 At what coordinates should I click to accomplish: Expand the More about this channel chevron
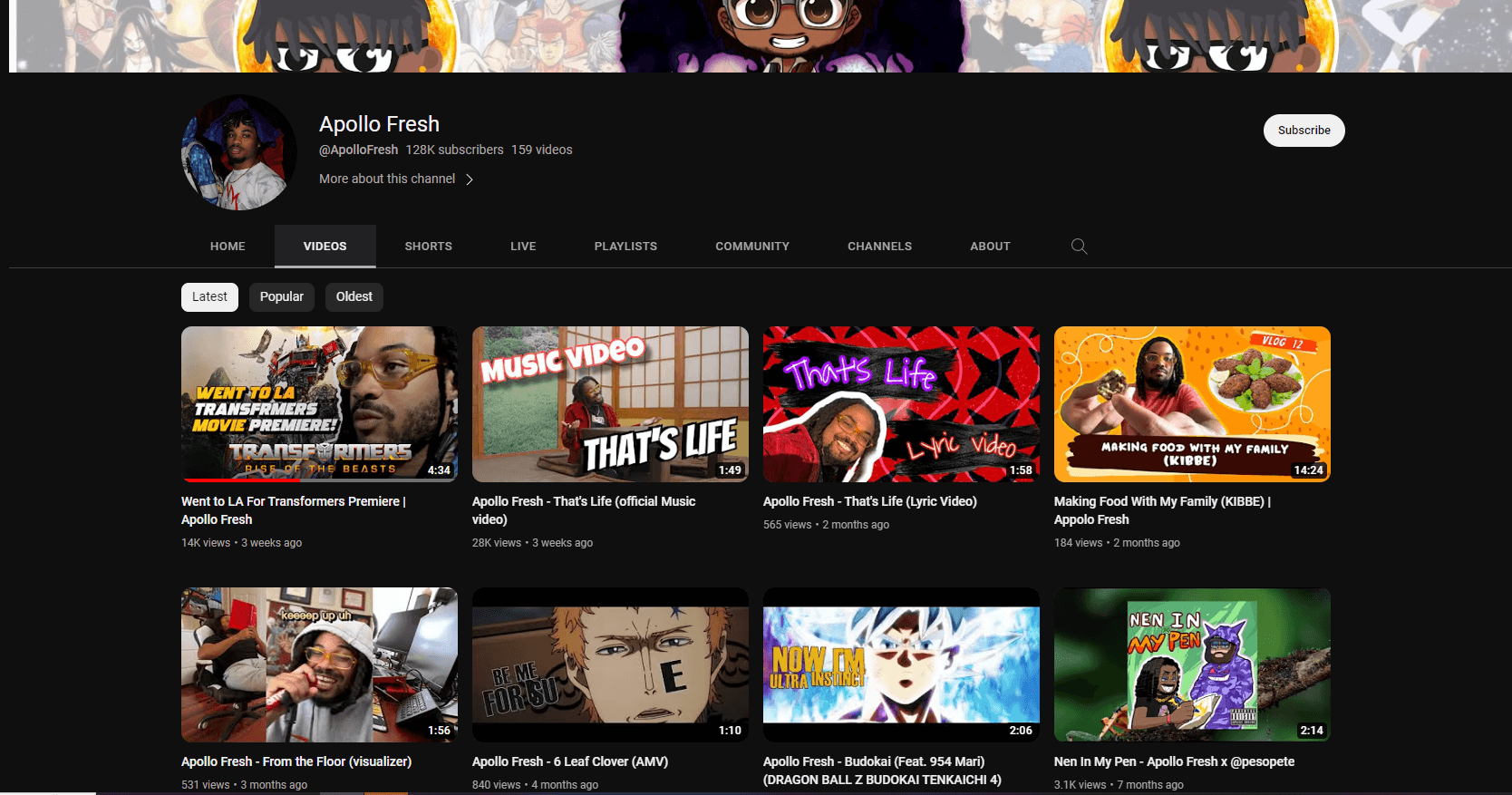[470, 179]
